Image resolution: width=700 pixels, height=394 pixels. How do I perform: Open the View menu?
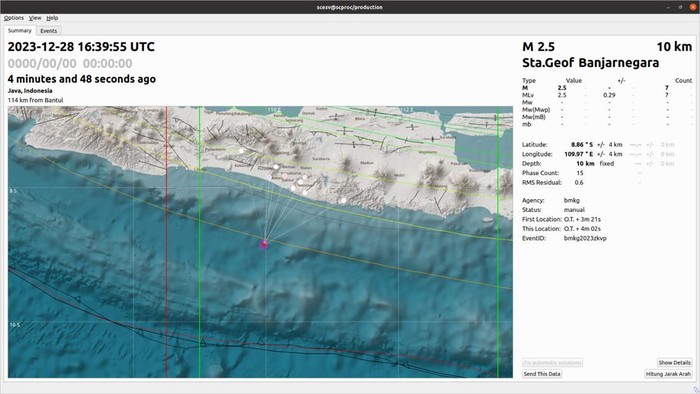[x=35, y=18]
